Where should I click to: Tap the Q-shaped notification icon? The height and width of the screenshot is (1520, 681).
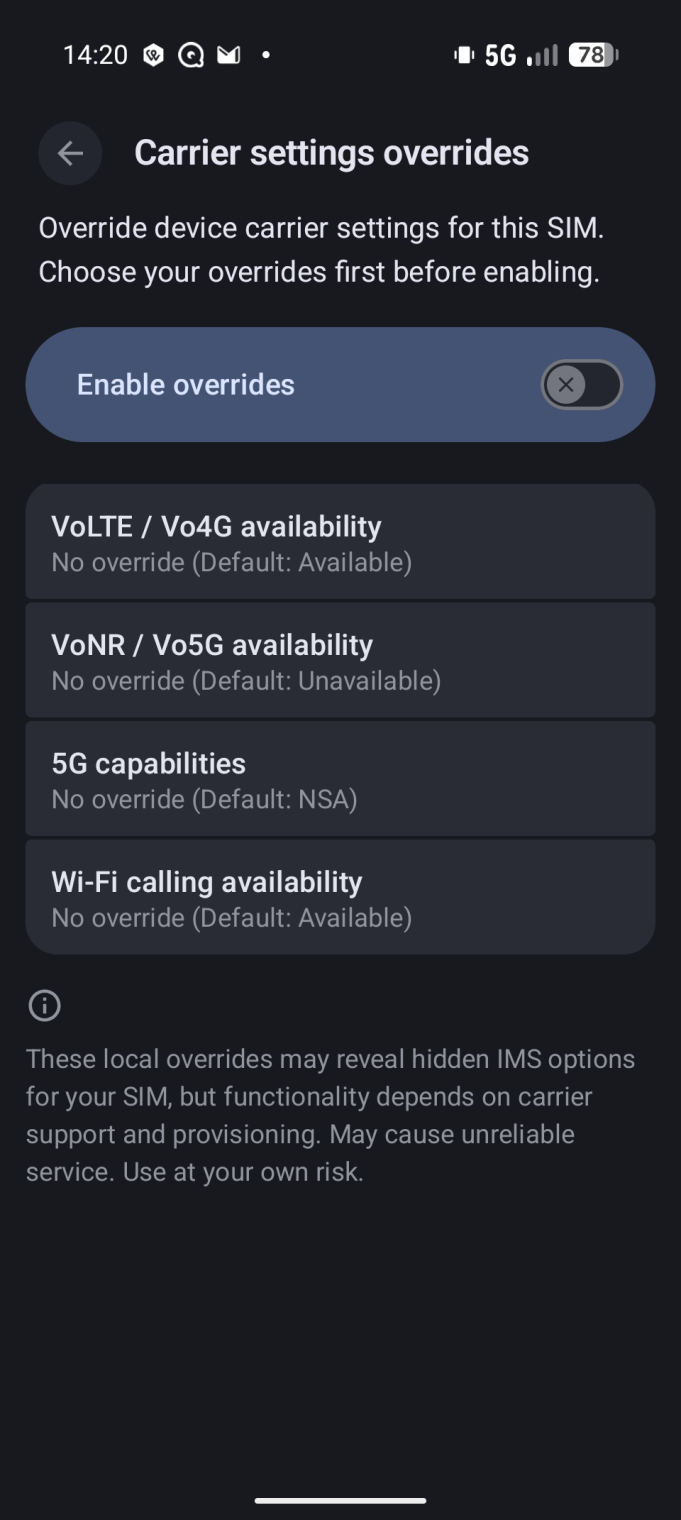[x=190, y=56]
